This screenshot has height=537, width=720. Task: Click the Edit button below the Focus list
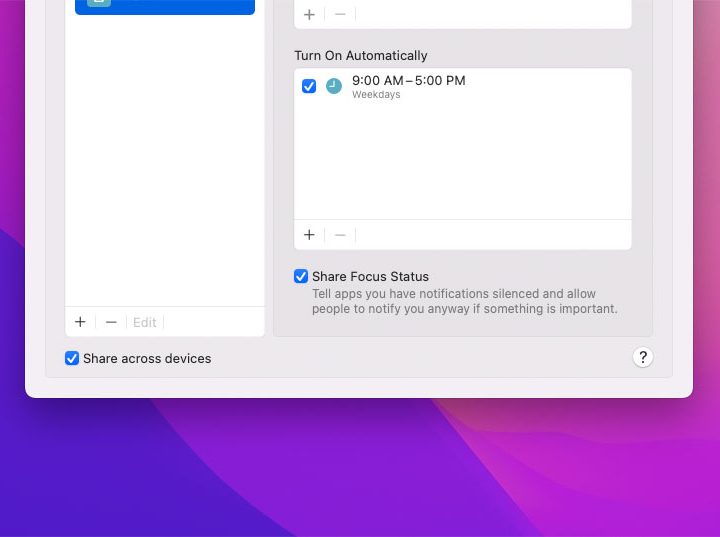145,322
